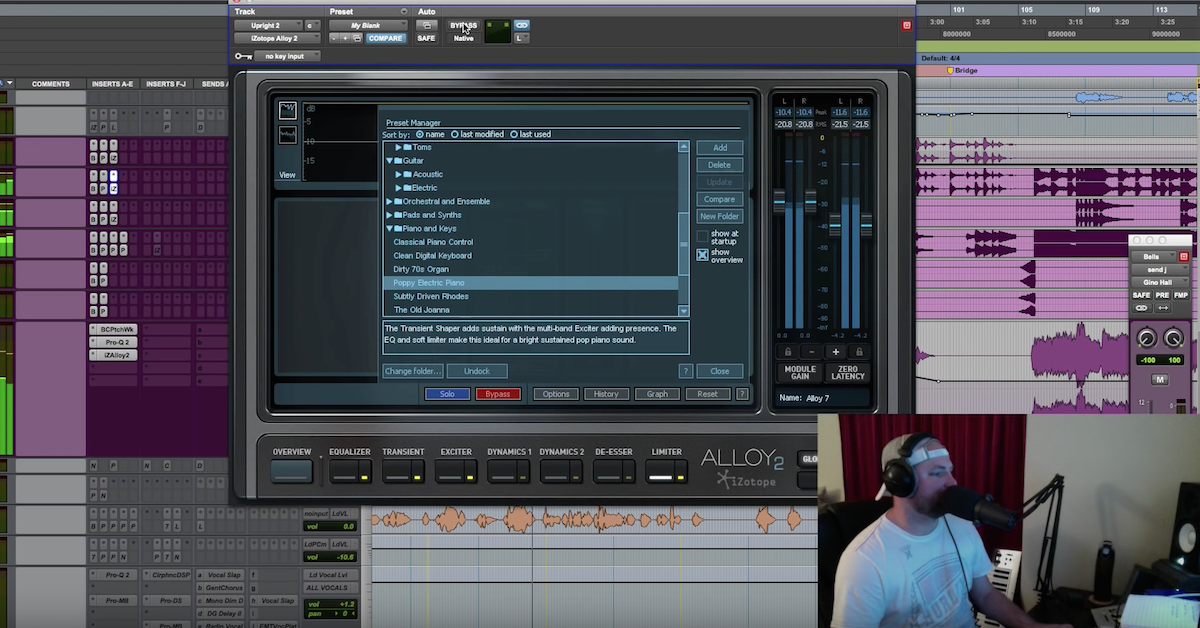Click the left lock icon under the meters
Viewport: 1200px width, 628px height.
[788, 352]
